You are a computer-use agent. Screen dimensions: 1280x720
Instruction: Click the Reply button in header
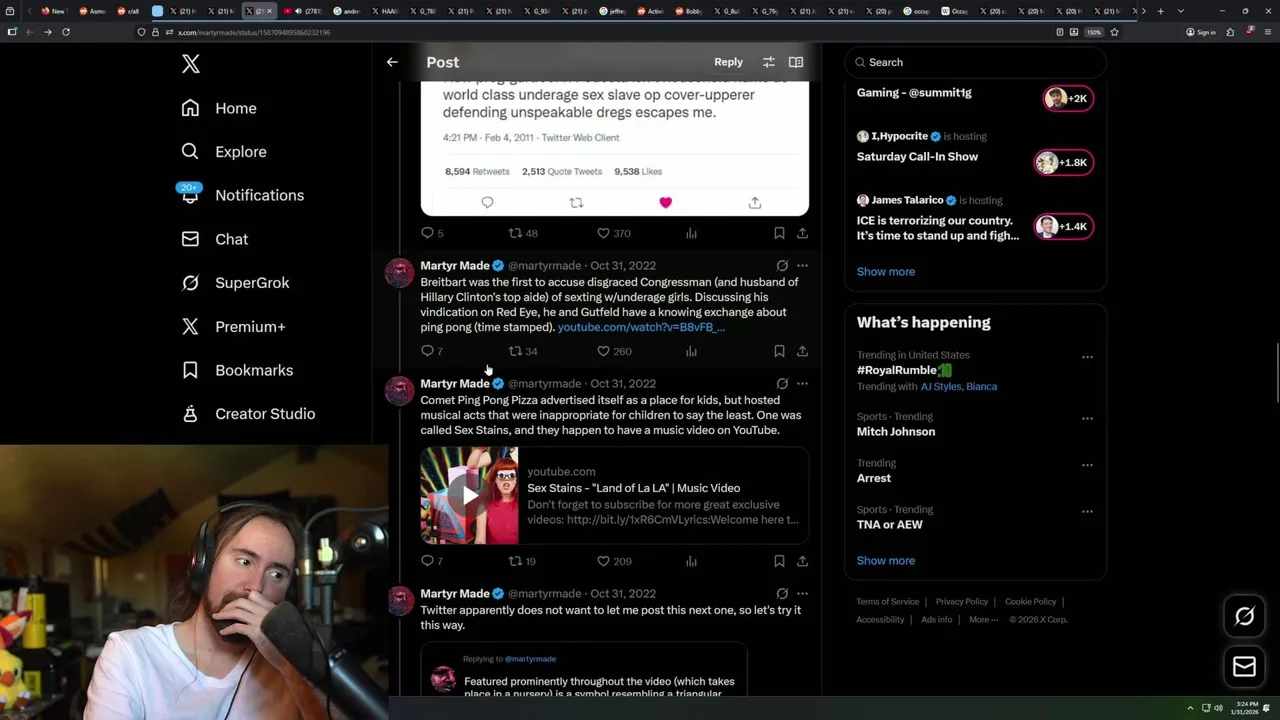728,62
